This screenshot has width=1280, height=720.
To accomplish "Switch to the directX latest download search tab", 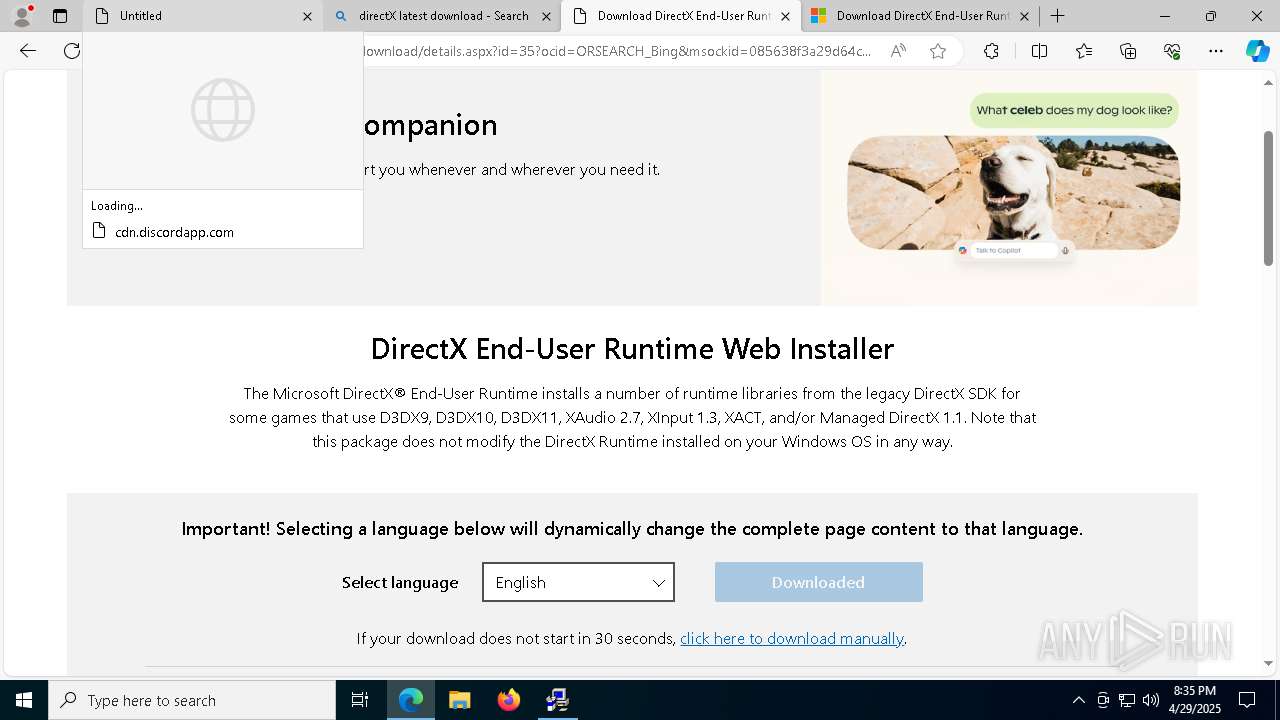I will pyautogui.click(x=442, y=16).
